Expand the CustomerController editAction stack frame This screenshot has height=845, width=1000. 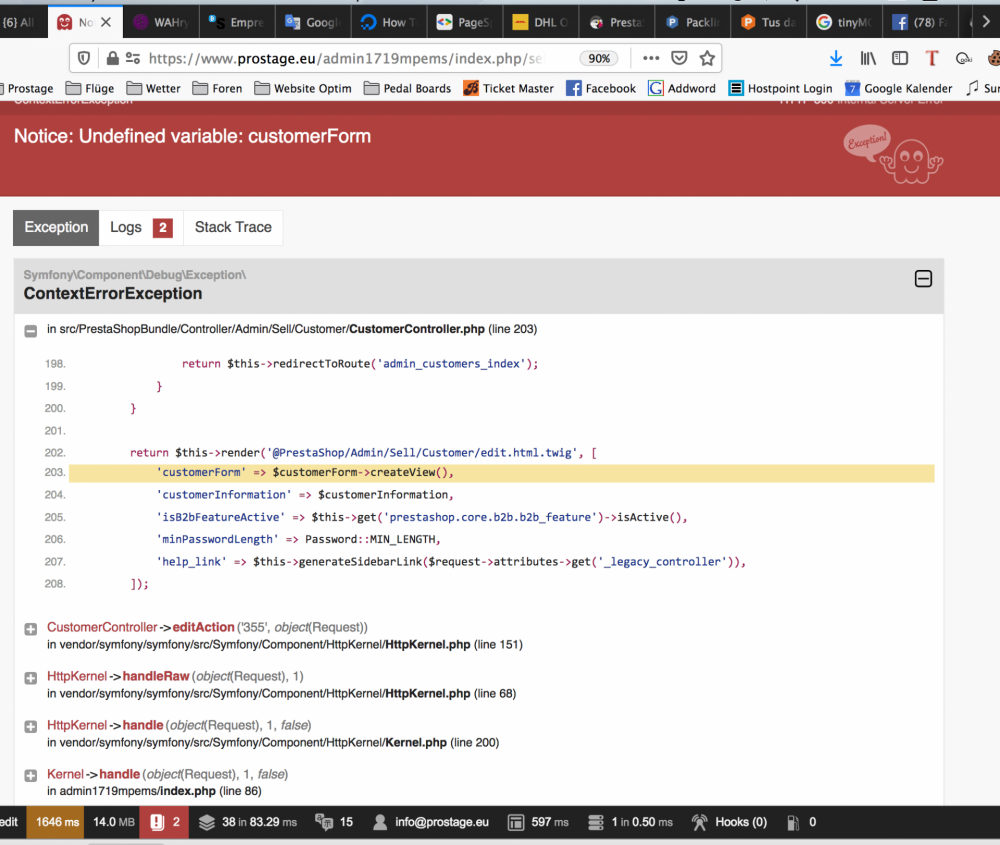point(30,629)
